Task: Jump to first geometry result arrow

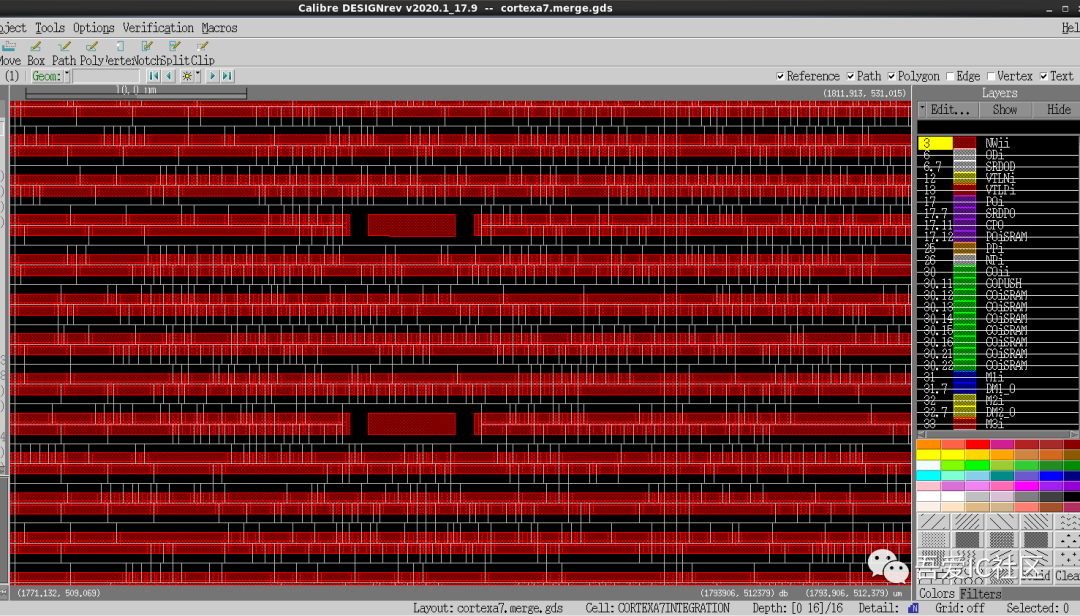Action: [x=154, y=76]
